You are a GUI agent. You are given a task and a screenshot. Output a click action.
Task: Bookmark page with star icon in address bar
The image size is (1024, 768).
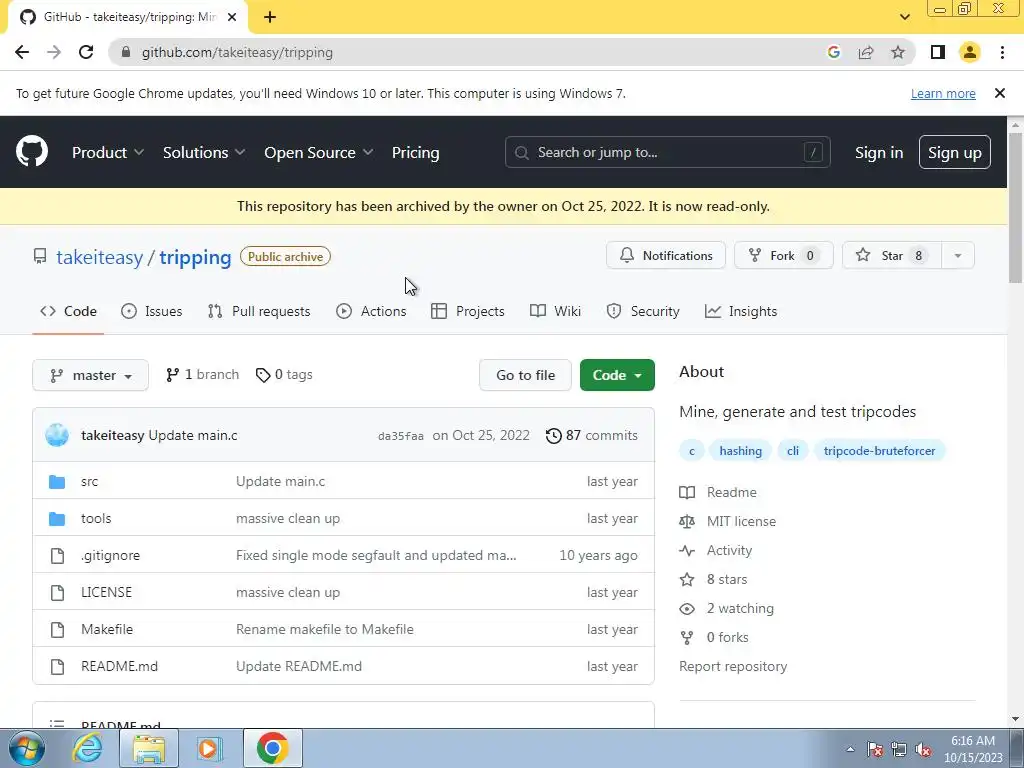coord(898,52)
